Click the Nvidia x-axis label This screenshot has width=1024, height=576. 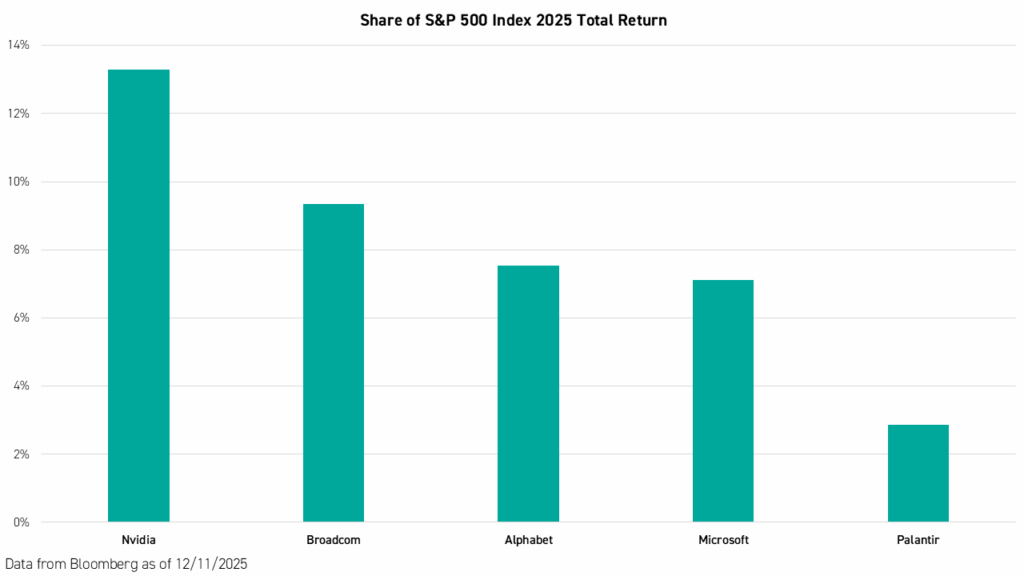click(138, 540)
